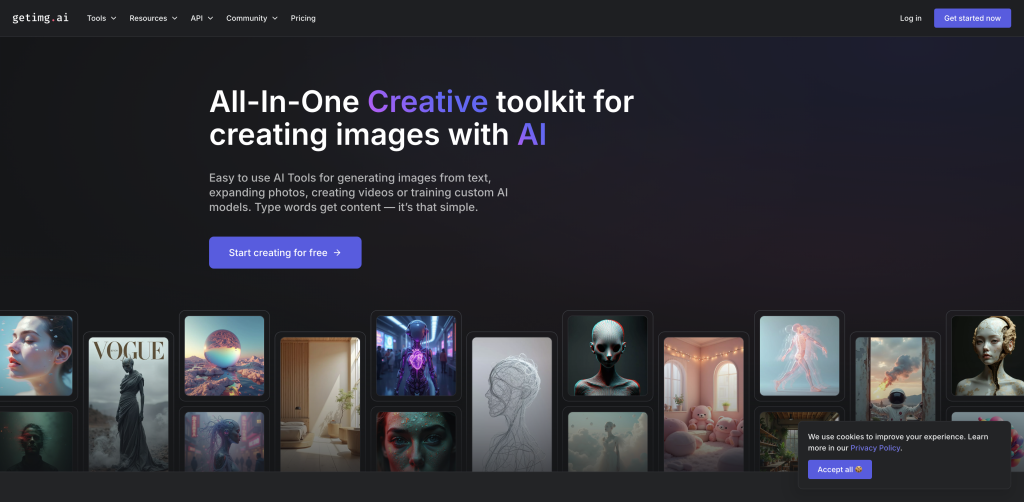Open the wireframe head sketch image

pyautogui.click(x=512, y=403)
